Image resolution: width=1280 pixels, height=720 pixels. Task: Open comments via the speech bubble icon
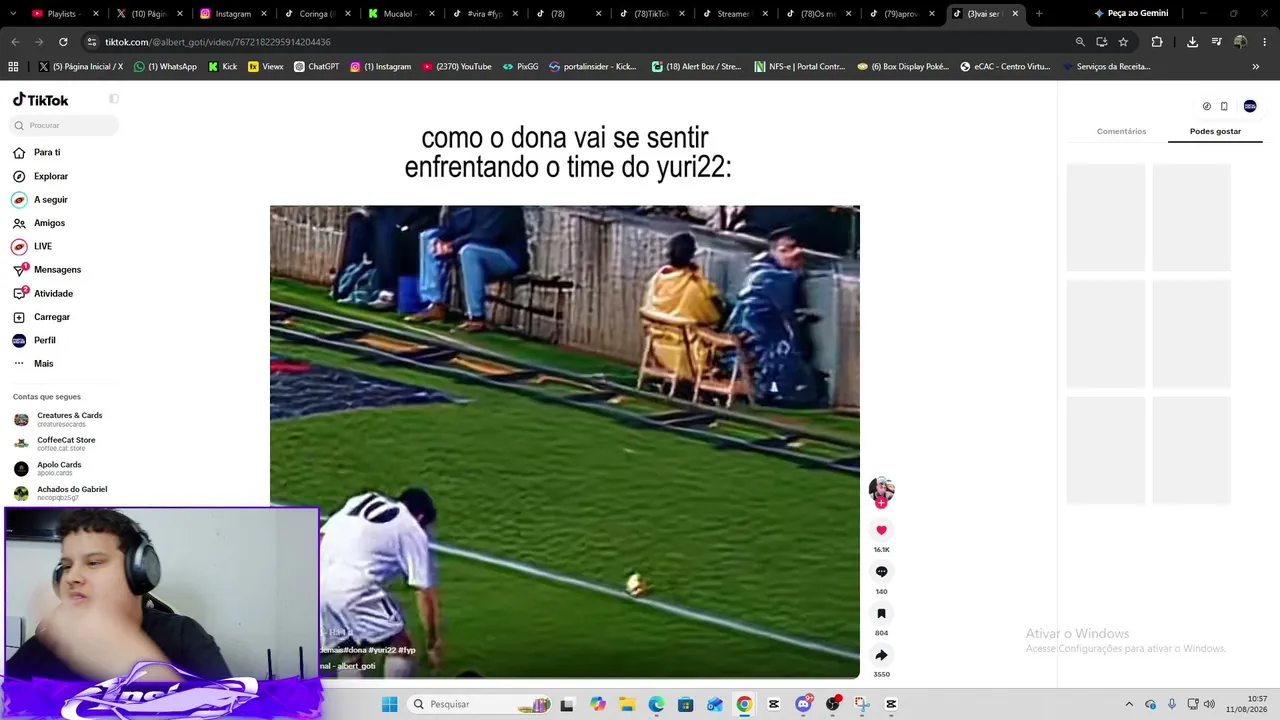[x=881, y=572]
